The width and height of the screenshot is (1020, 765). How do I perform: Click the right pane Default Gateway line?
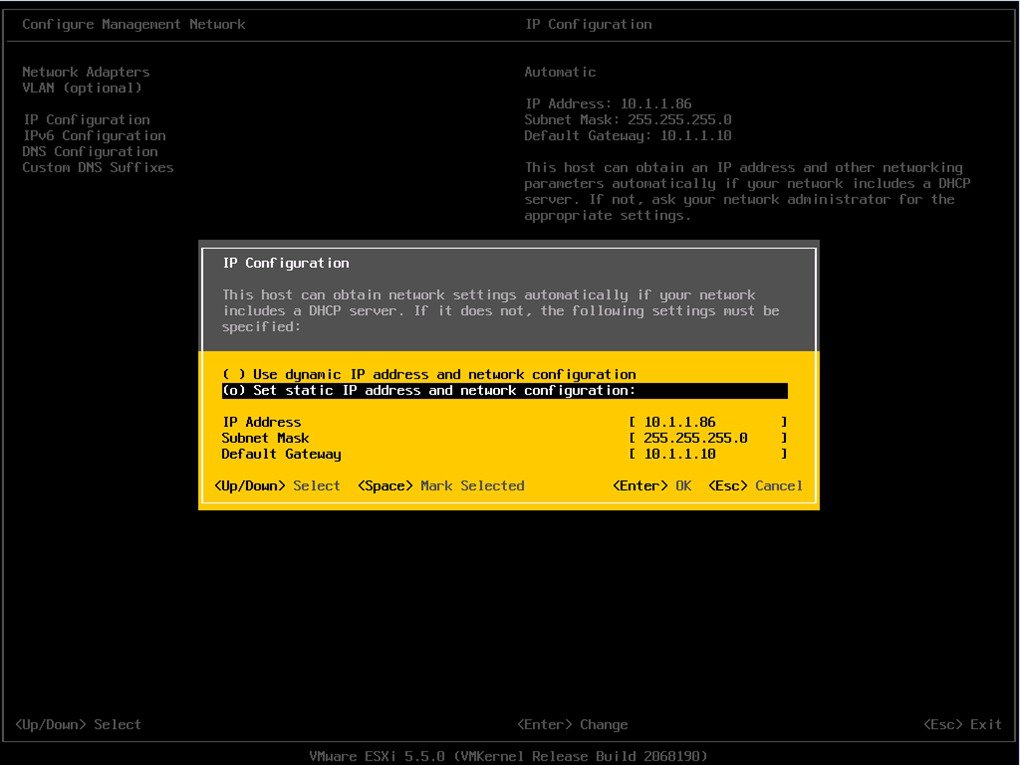click(628, 135)
